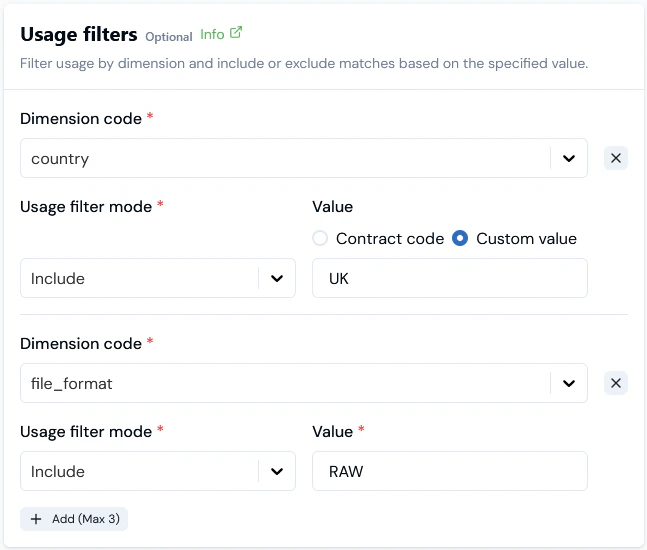
Task: Focus the Value field containing UK
Action: (449, 278)
